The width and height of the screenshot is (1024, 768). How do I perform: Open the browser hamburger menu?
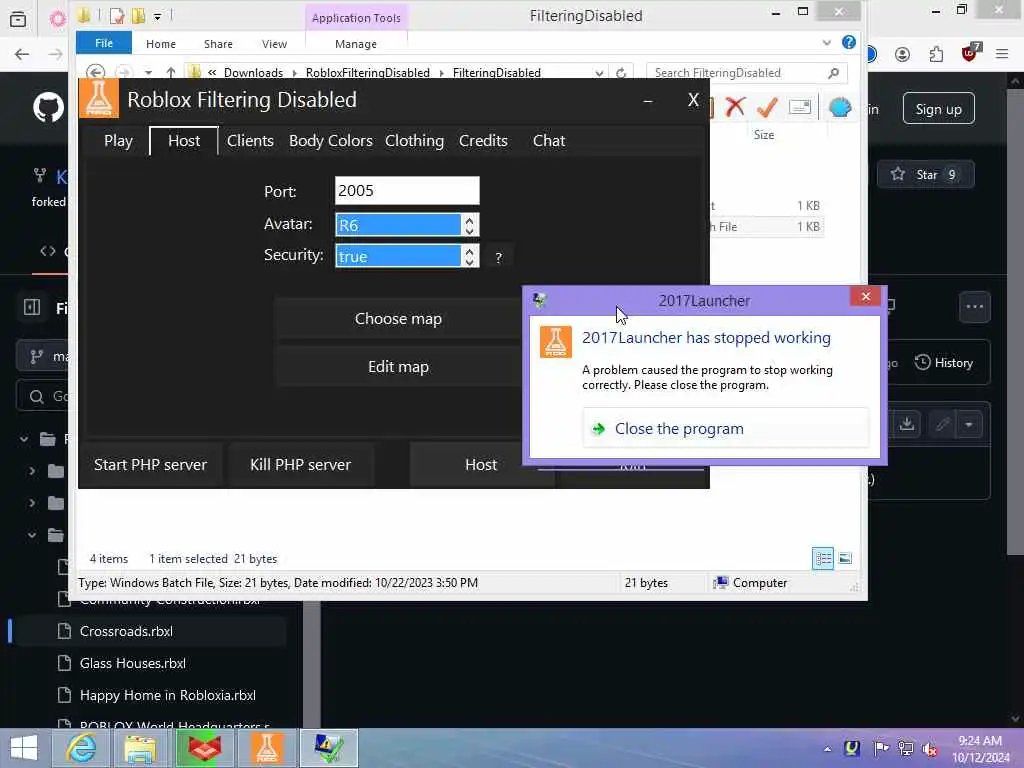[x=1002, y=54]
